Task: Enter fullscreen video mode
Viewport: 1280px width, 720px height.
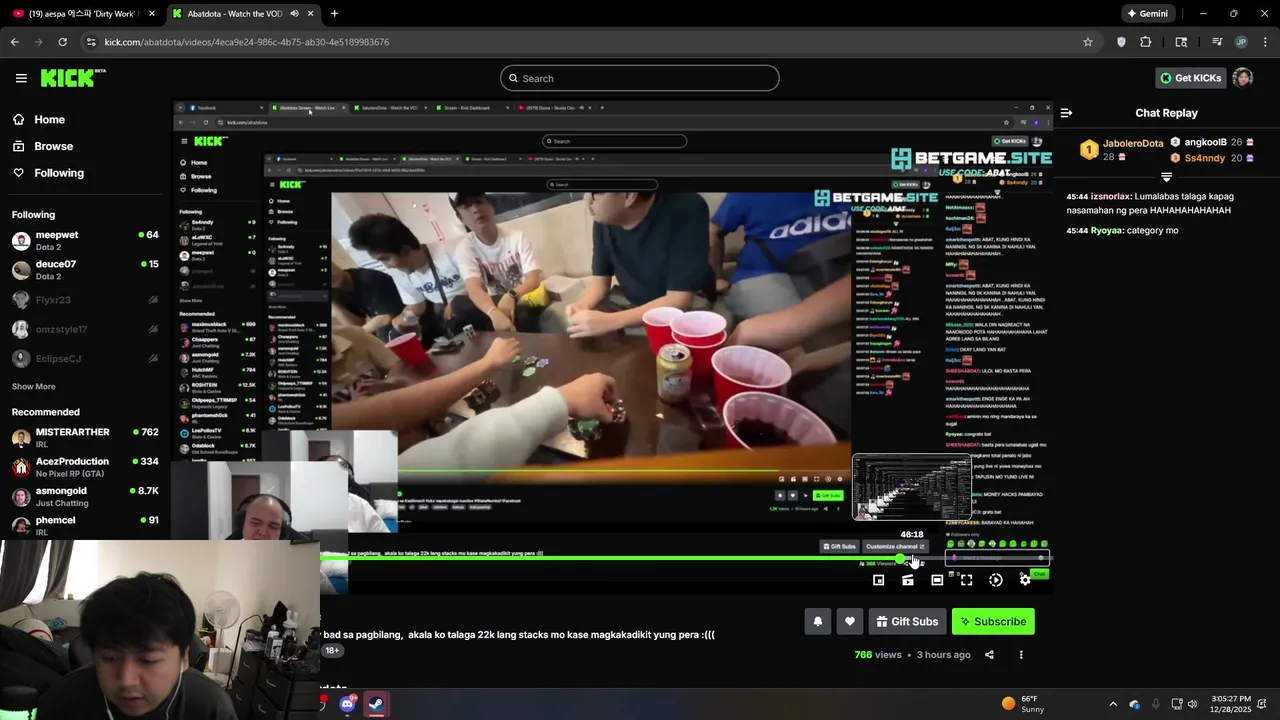Action: 966,580
